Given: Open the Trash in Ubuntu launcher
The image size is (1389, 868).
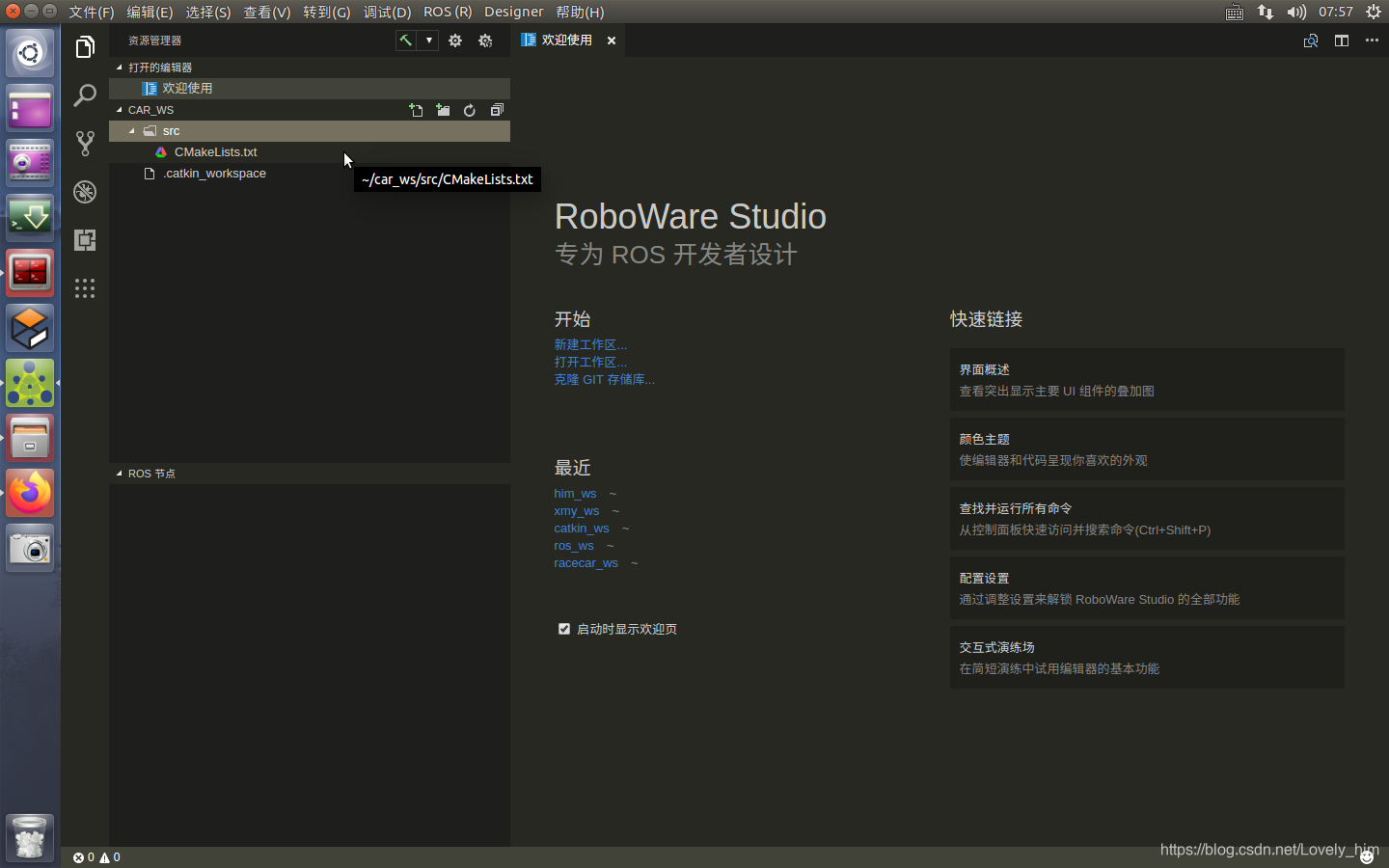Looking at the screenshot, I should [30, 838].
